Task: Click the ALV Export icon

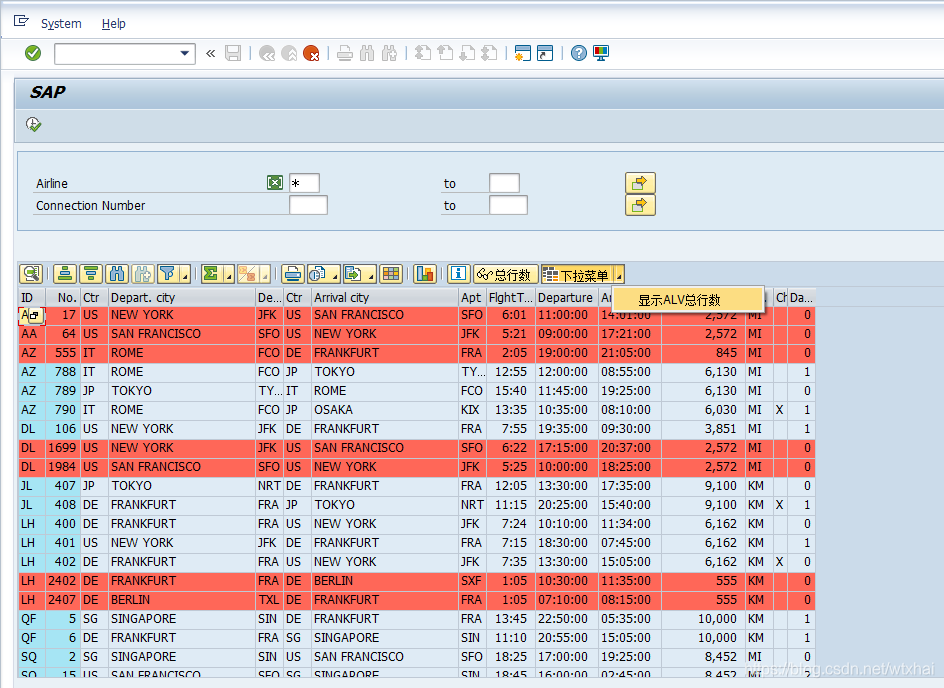Action: [x=354, y=274]
